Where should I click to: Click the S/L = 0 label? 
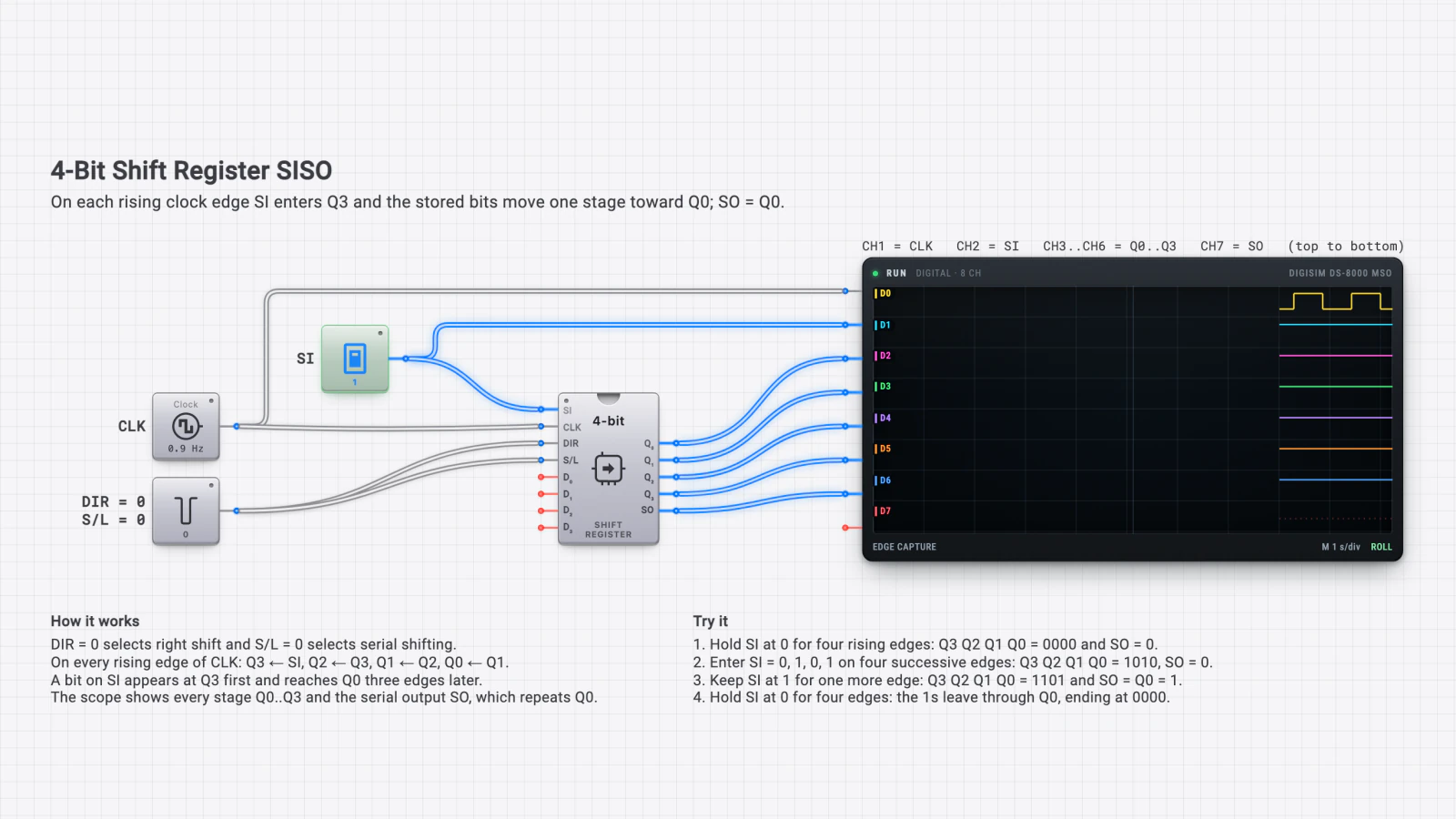114,520
